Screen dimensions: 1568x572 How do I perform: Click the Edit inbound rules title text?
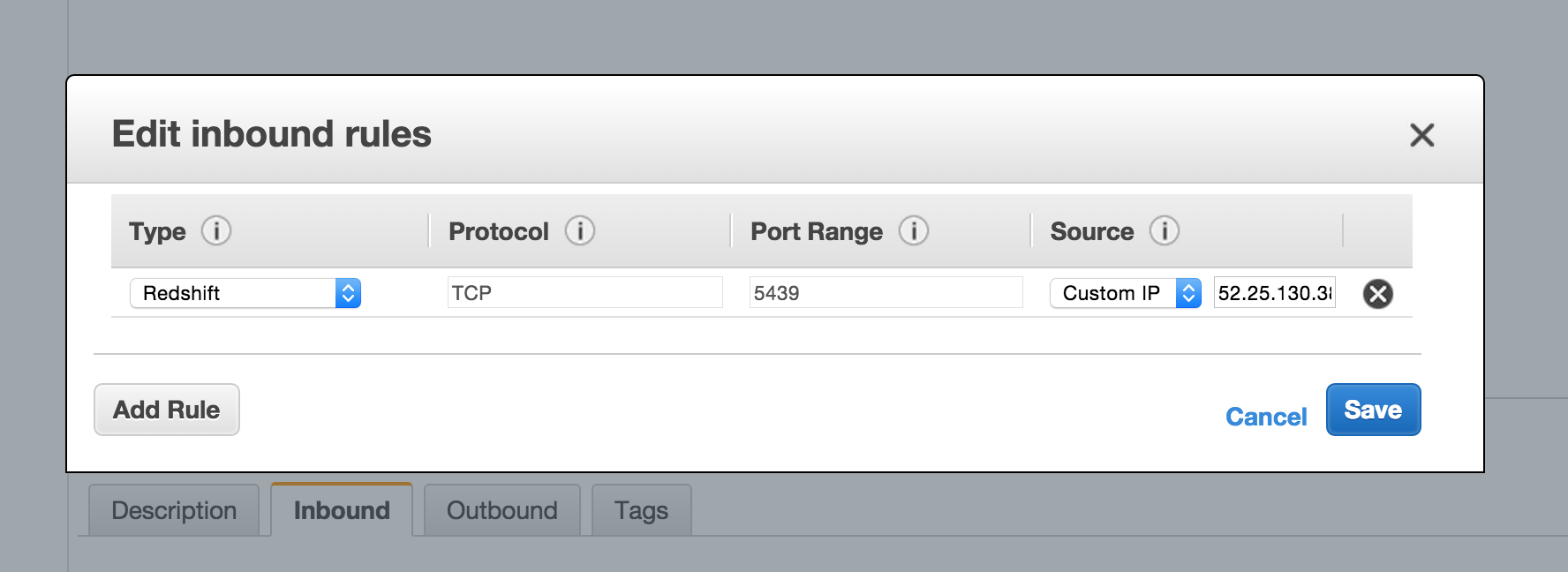pyautogui.click(x=272, y=134)
